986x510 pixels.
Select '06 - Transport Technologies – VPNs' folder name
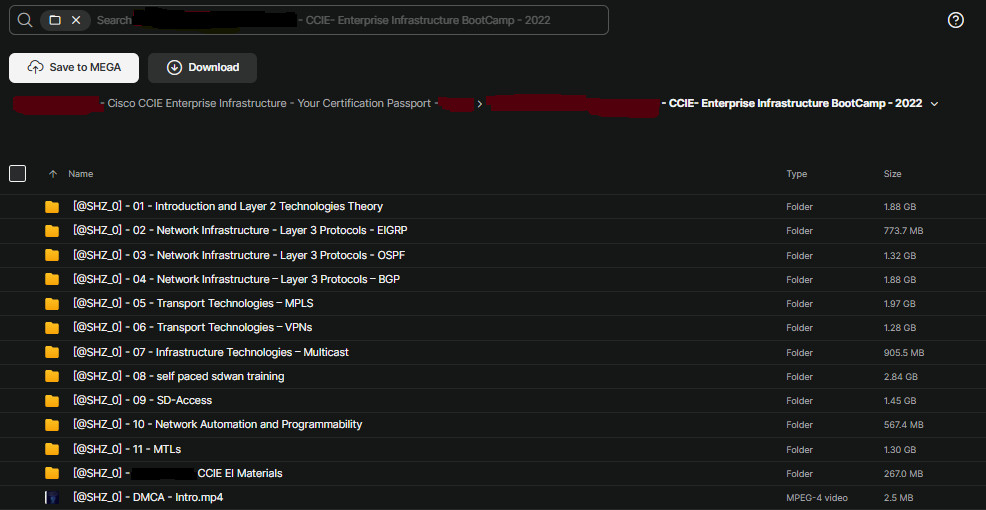pos(192,327)
